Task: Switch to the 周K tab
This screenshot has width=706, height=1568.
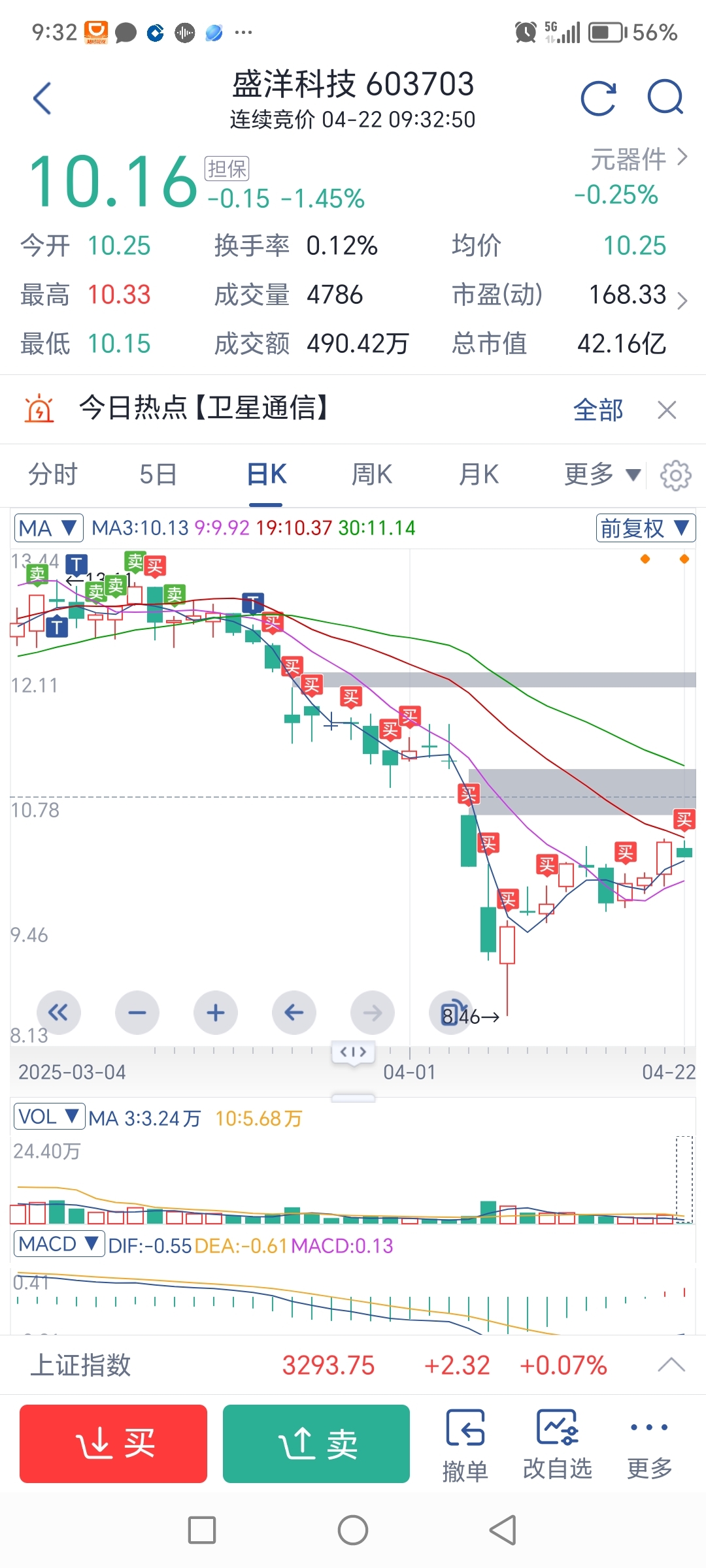Action: [371, 474]
